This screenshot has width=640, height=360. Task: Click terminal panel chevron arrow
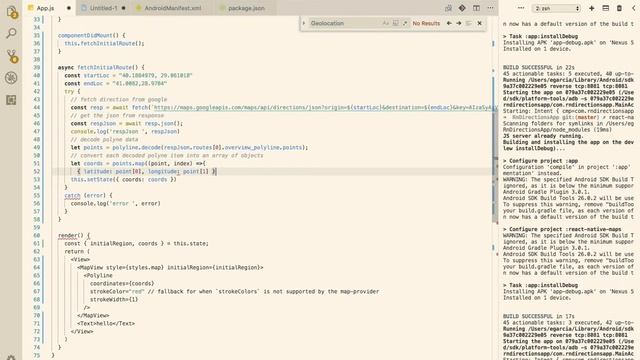[633, 8]
